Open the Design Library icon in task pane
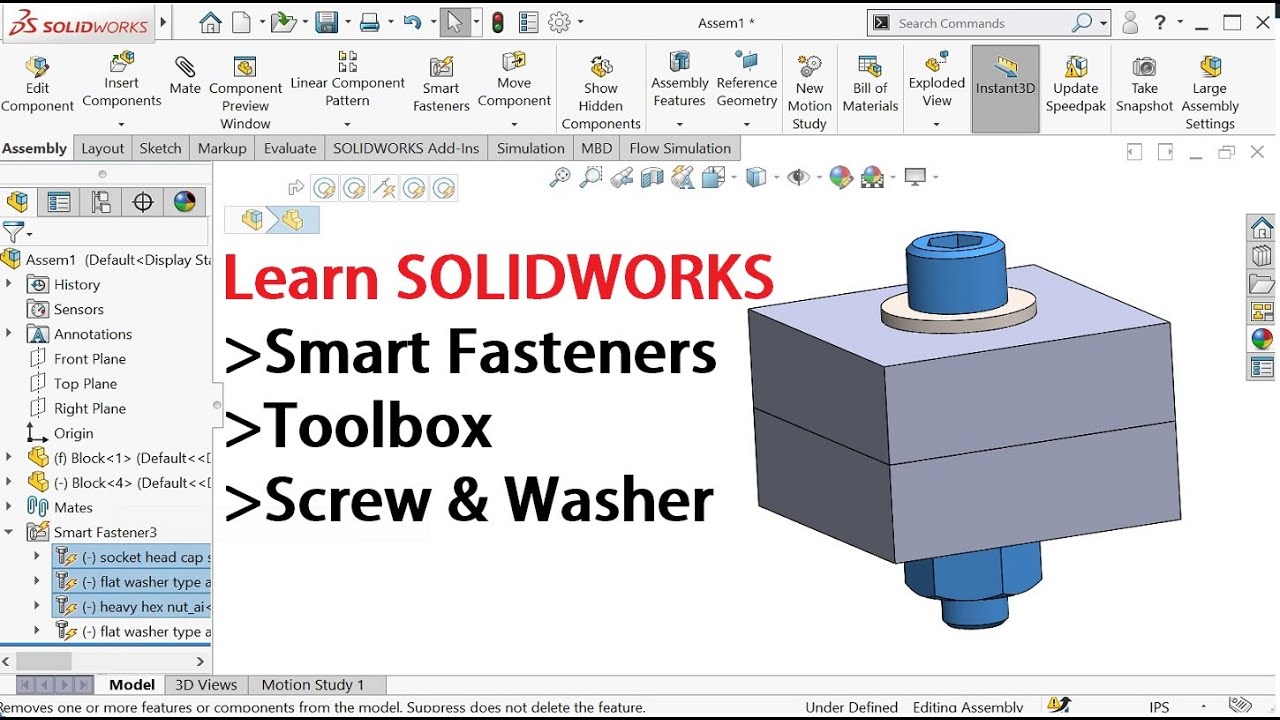Viewport: 1280px width, 720px height. (x=1262, y=255)
